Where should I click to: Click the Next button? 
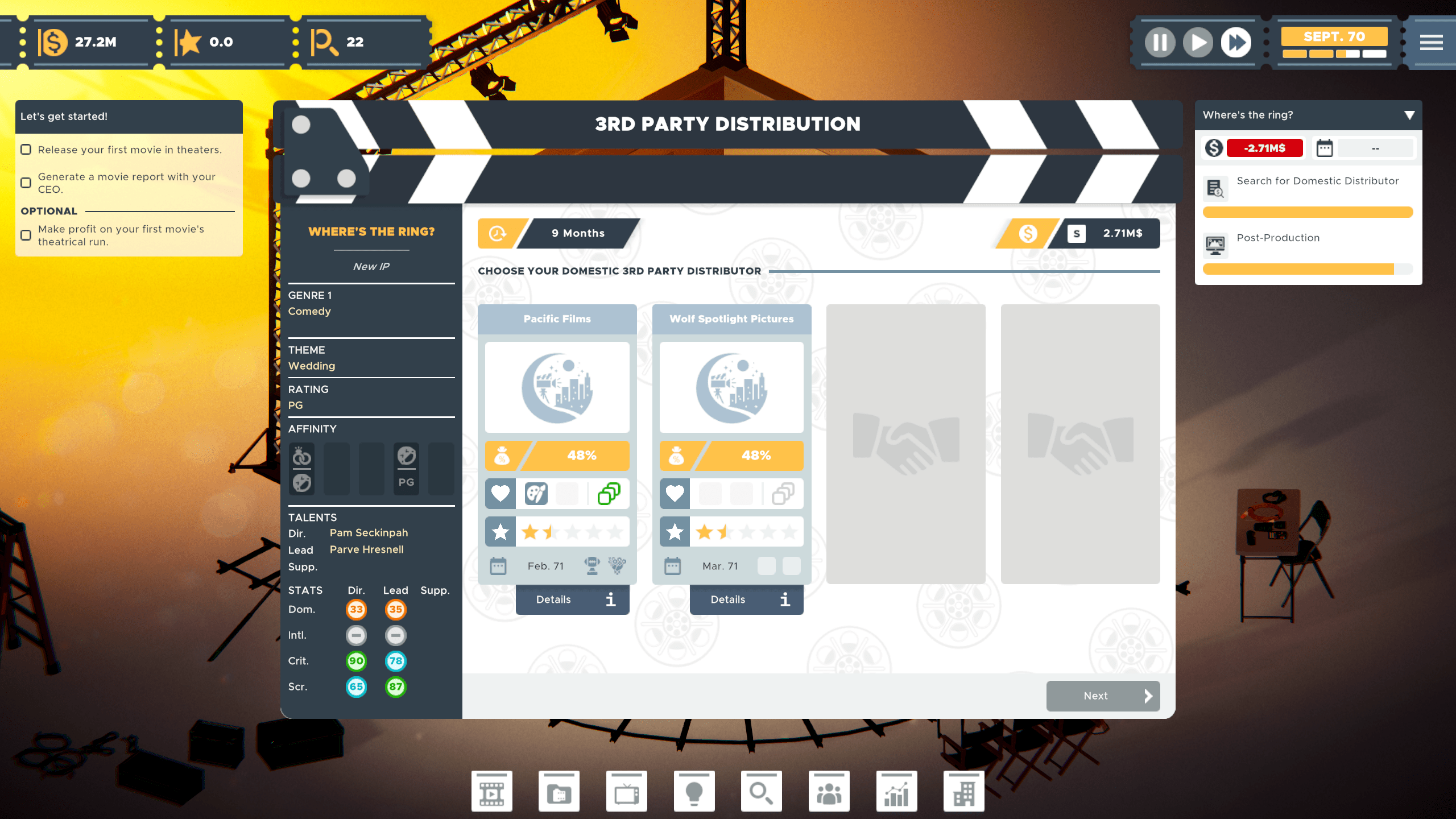click(1102, 696)
